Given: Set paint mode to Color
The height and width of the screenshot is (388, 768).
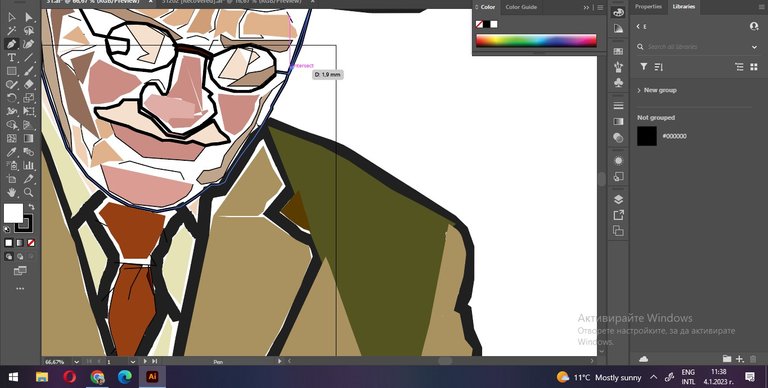Looking at the screenshot, I should click(x=9, y=243).
